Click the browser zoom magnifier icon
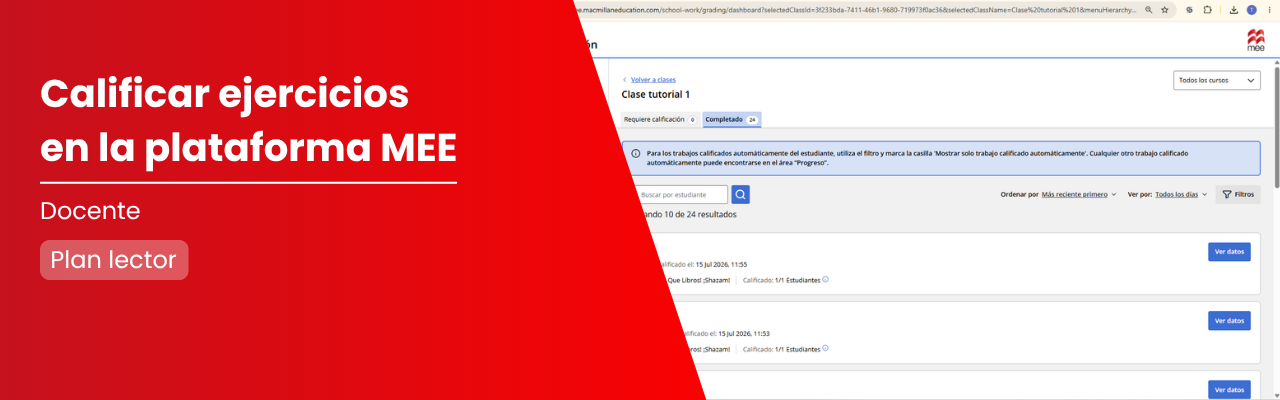This screenshot has width=1280, height=400. click(x=1149, y=9)
